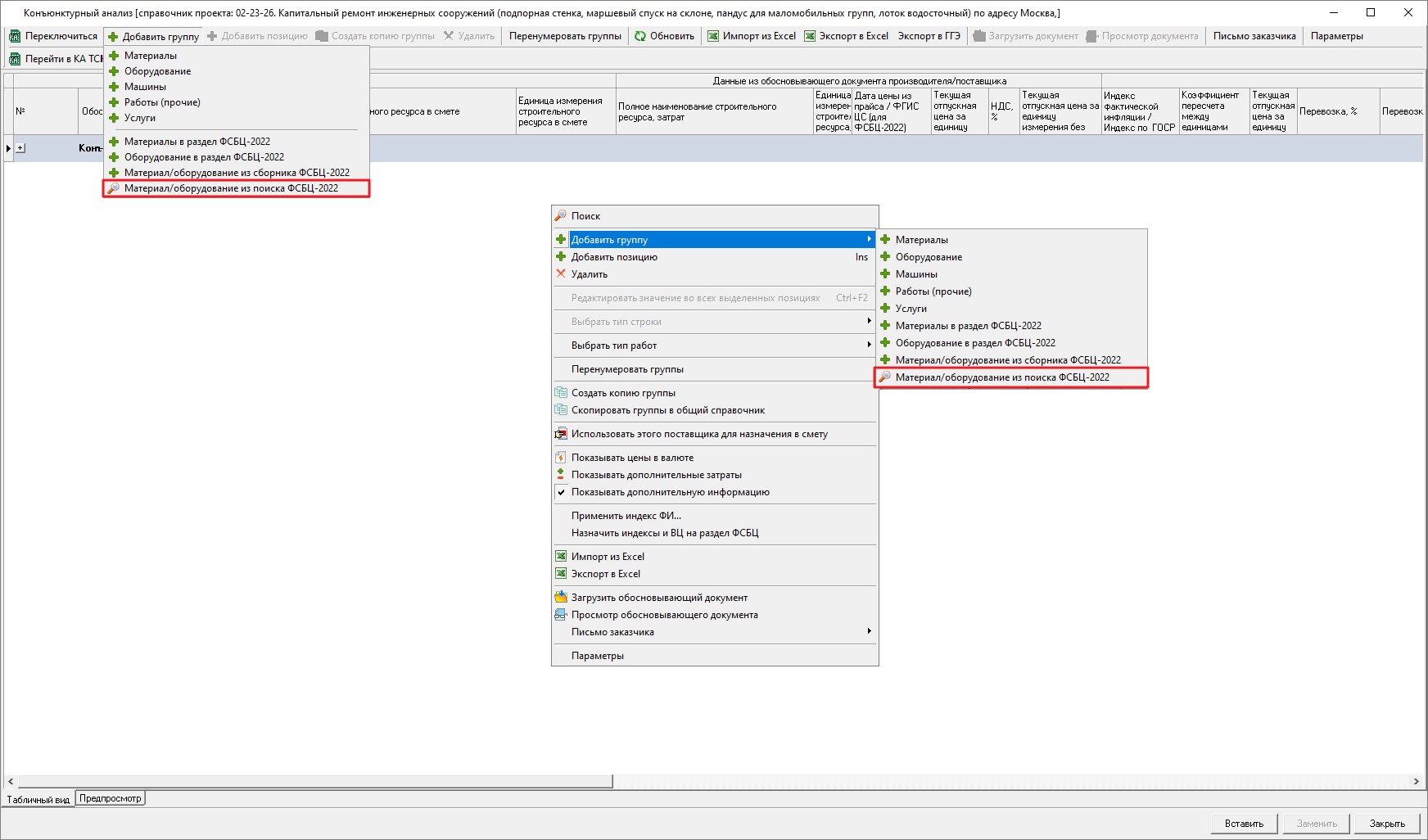The image size is (1428, 840).
Task: Pick Материалы в раздел ФСБЦ-2022 in toolbar dropdown
Action: click(237, 142)
